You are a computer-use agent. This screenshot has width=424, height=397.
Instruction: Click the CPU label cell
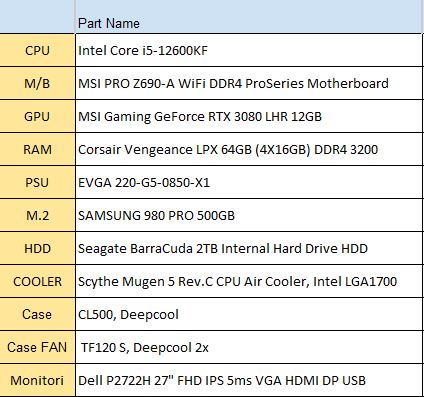pyautogui.click(x=37, y=50)
